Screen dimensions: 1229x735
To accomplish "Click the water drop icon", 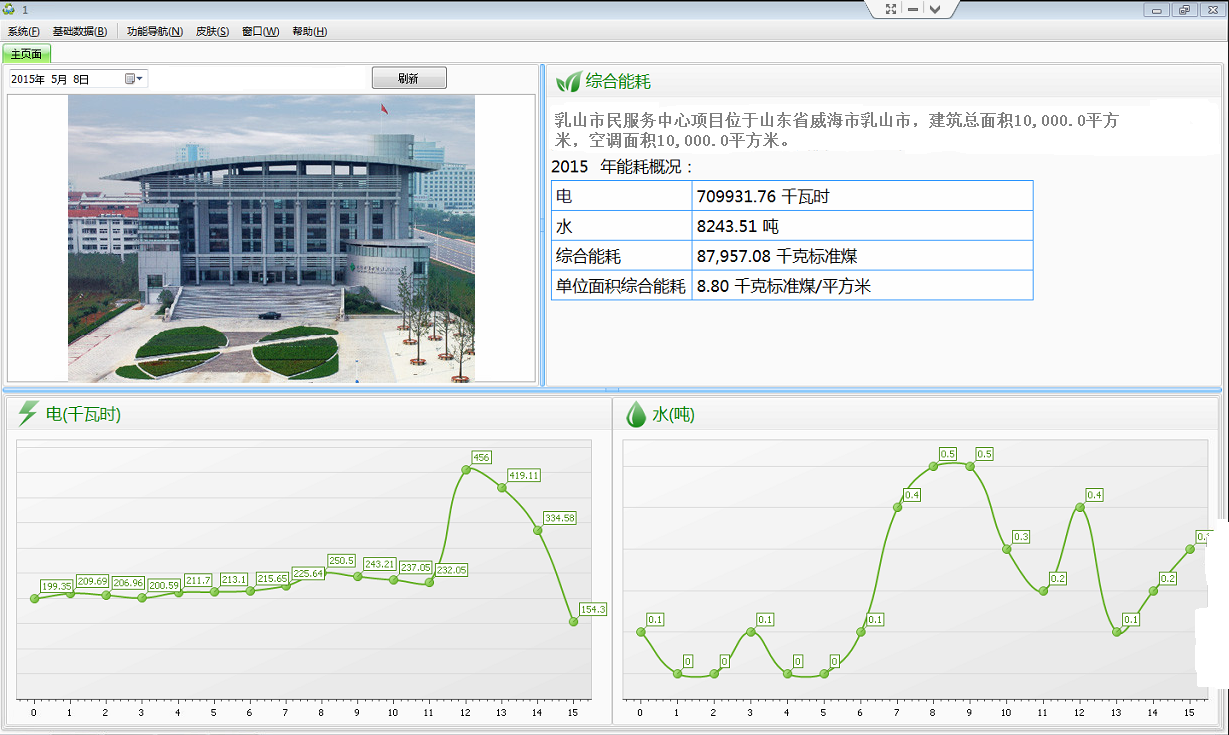I will click(x=635, y=414).
